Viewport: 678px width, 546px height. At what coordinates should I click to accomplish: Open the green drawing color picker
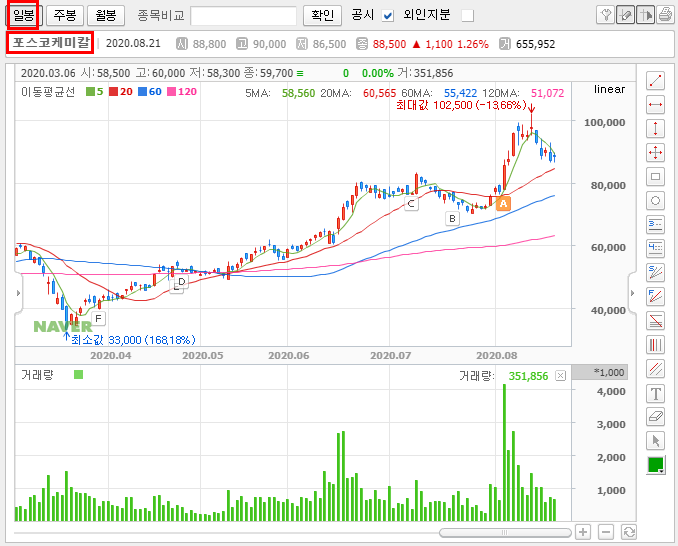tap(656, 465)
